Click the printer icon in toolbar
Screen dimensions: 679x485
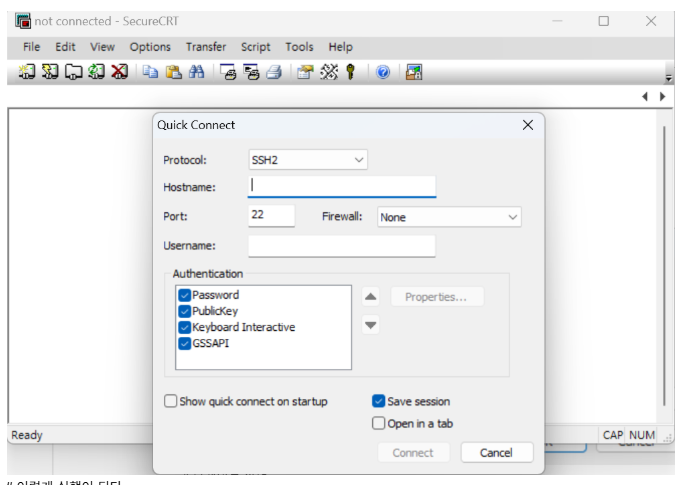274,71
